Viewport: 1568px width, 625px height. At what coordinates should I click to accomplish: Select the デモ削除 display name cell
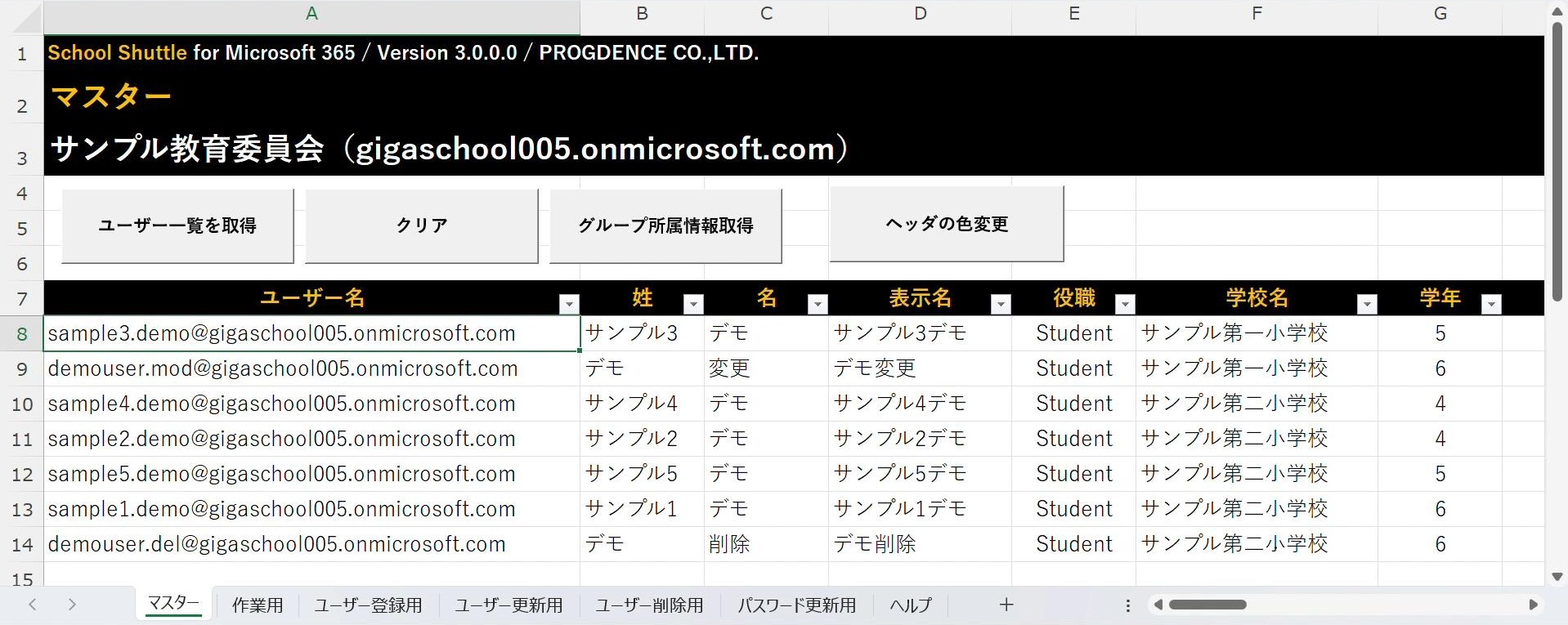(920, 544)
